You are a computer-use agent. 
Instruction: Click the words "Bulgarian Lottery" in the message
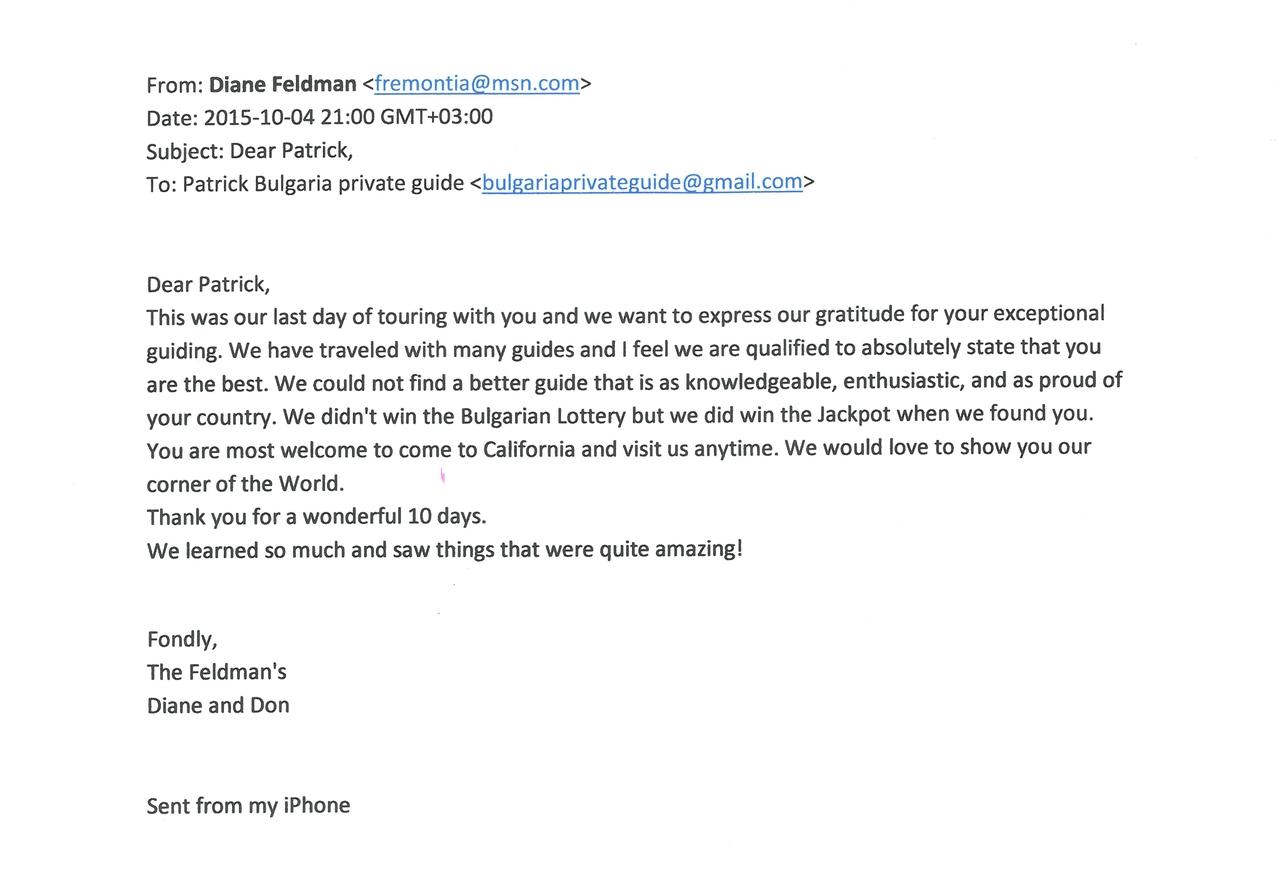pyautogui.click(x=543, y=415)
